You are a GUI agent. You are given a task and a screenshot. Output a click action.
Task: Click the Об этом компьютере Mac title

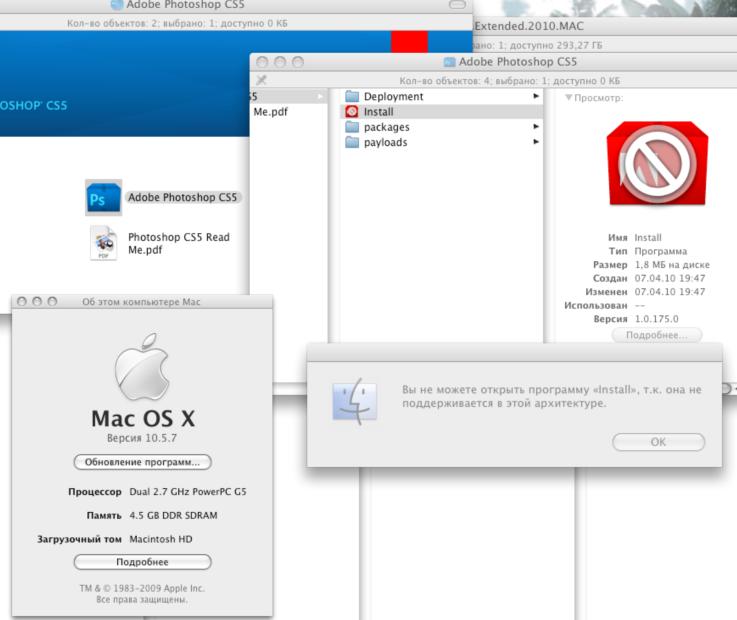point(141,302)
